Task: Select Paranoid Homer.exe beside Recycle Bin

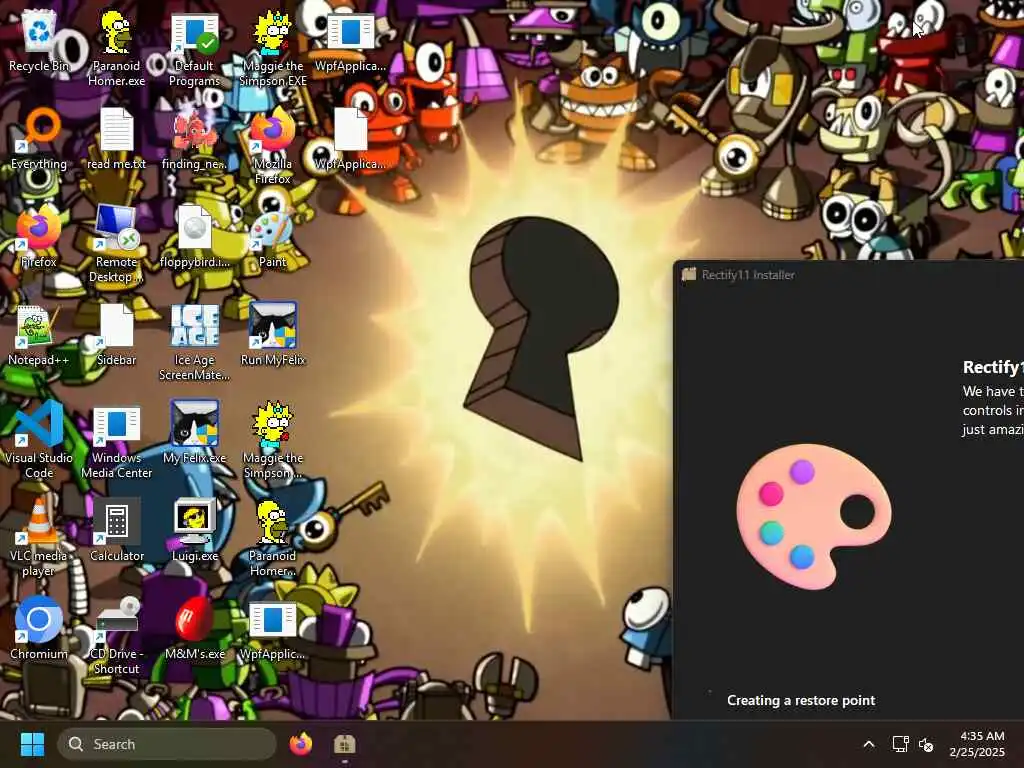Action: [116, 50]
